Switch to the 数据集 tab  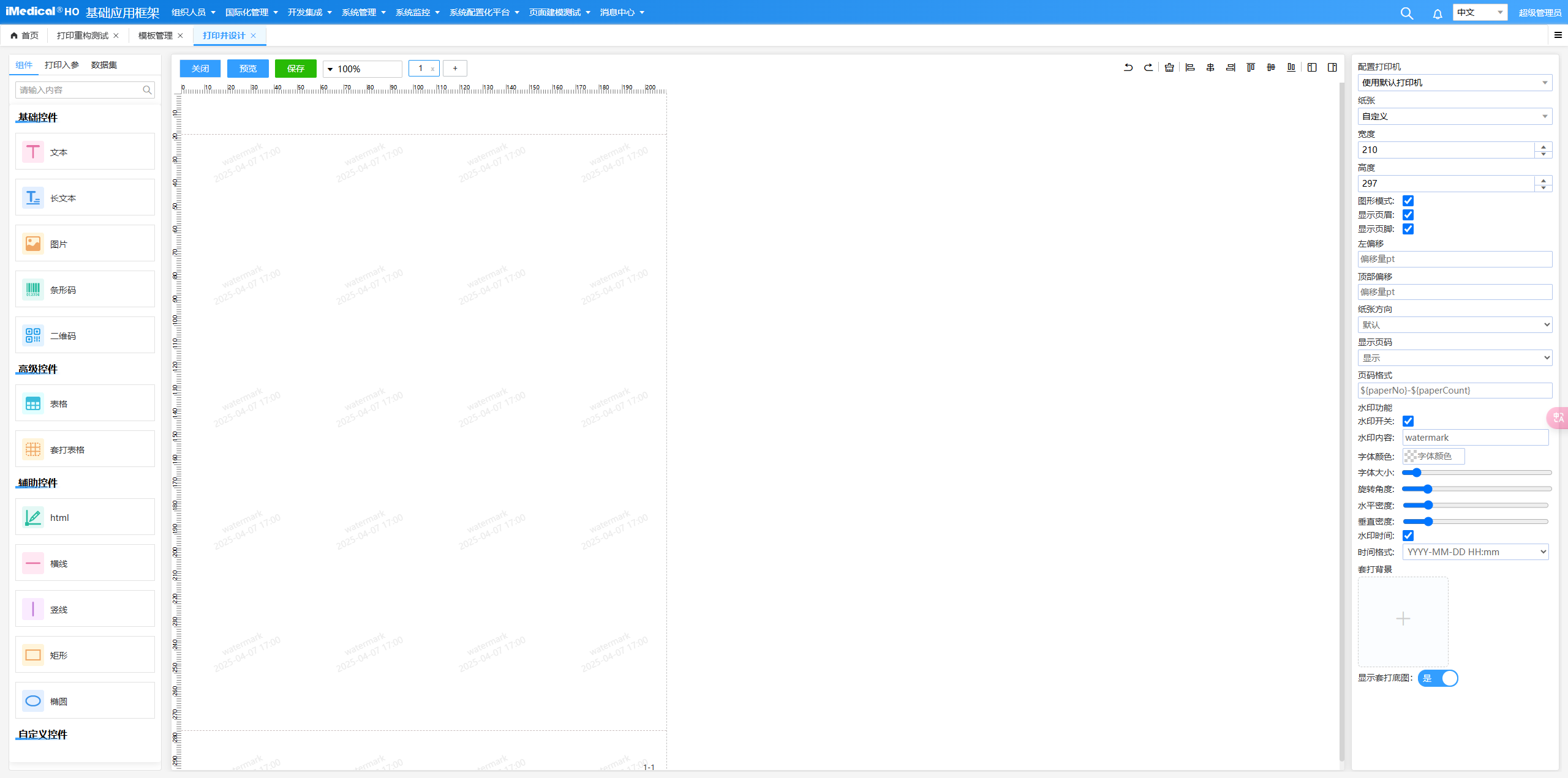[104, 65]
